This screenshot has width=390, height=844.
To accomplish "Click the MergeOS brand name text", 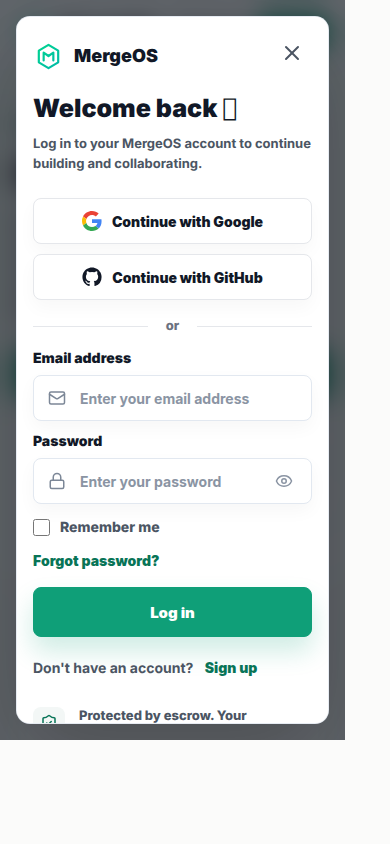I will click(116, 56).
